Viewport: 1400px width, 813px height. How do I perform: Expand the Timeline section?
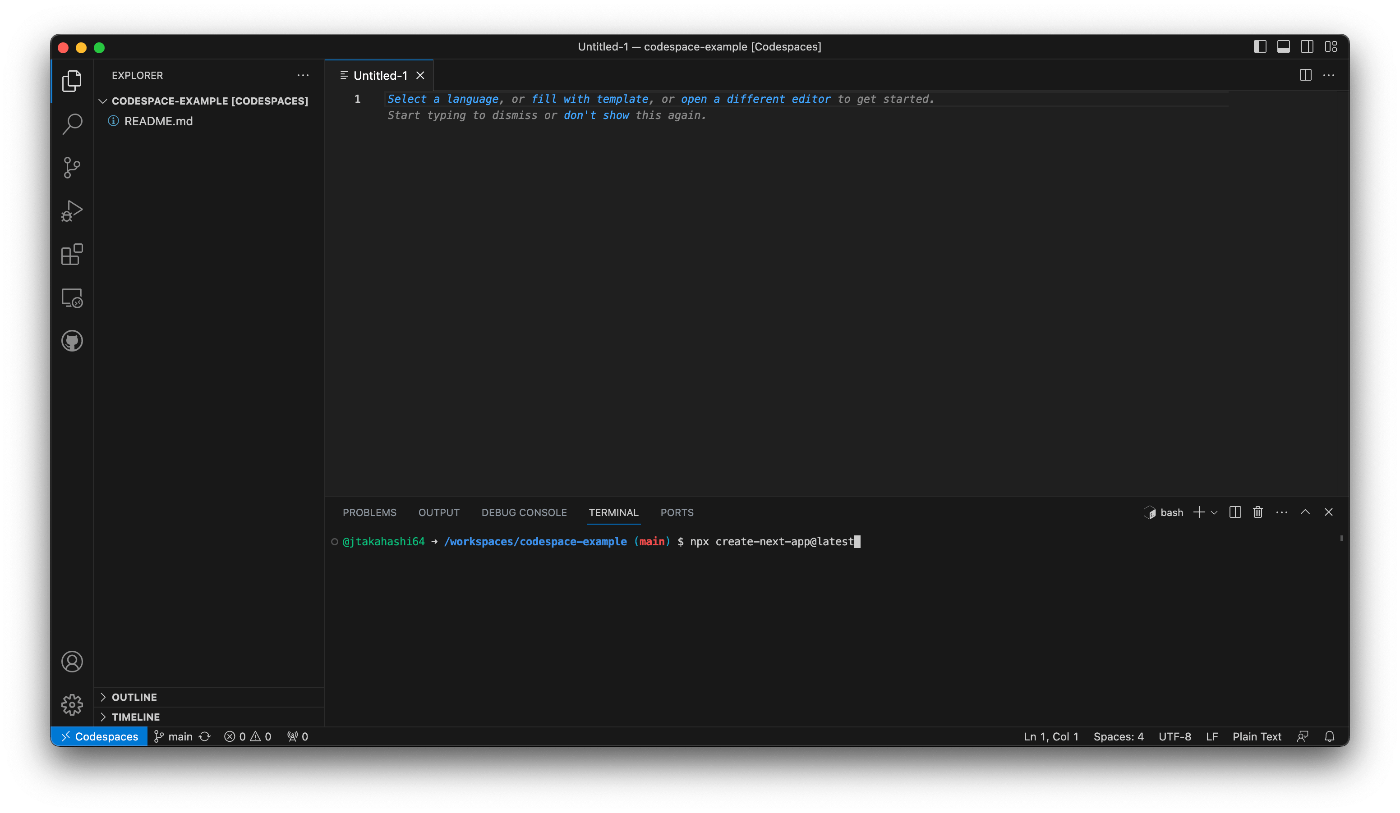tap(209, 717)
